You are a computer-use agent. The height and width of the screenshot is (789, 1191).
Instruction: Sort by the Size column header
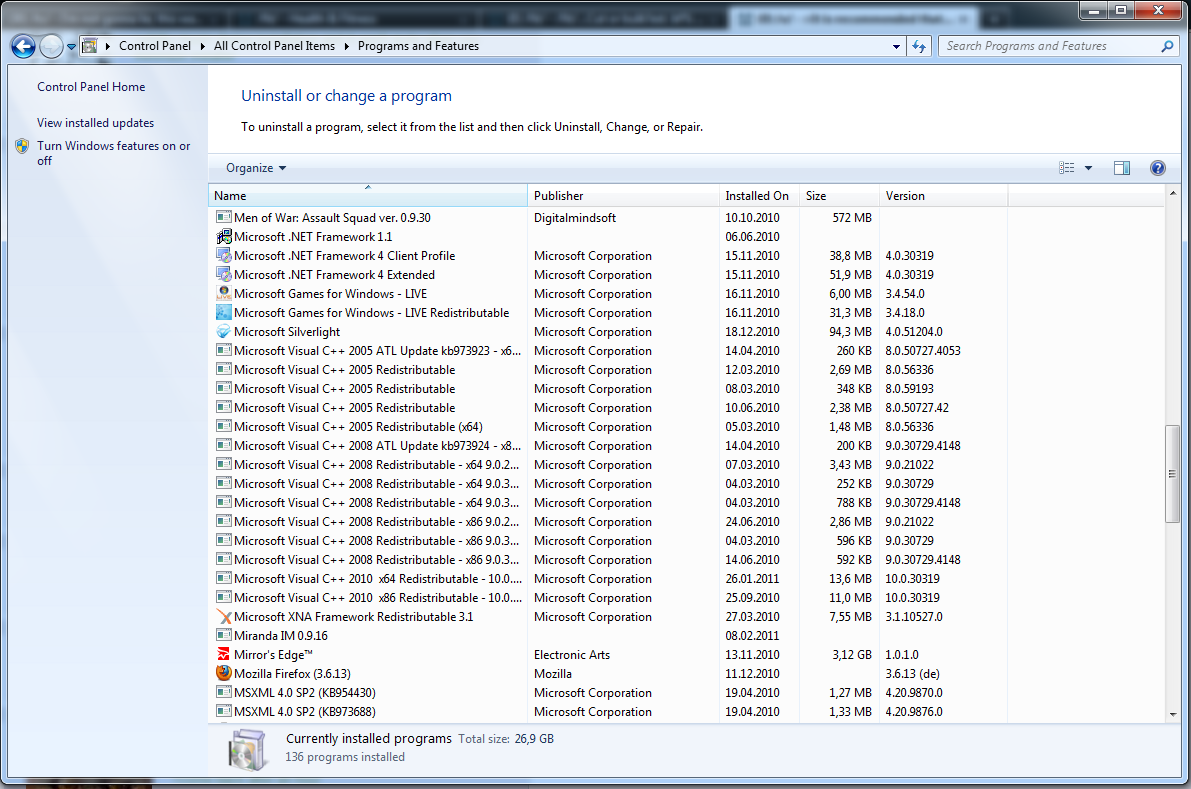839,195
